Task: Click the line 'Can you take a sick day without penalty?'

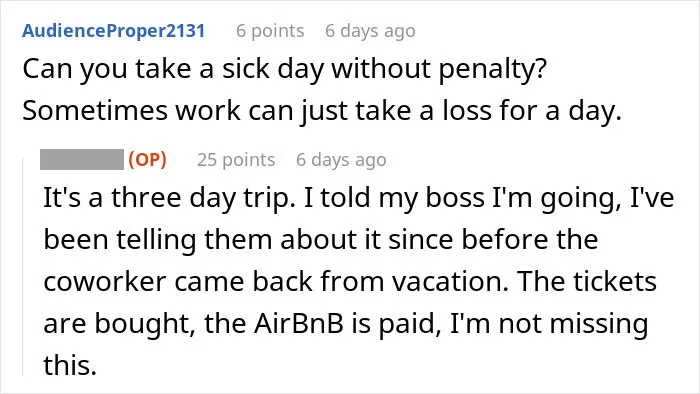Action: (284, 70)
